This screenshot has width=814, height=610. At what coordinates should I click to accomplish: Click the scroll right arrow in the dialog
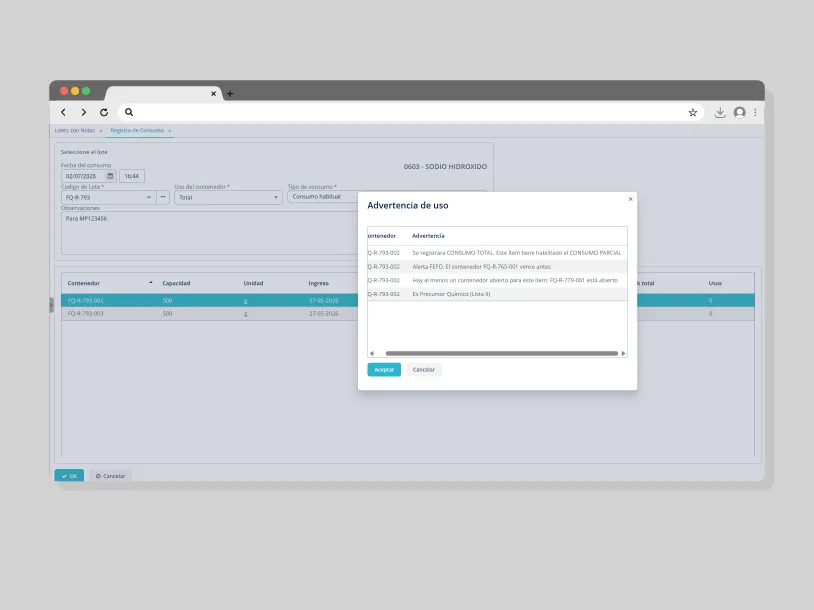click(x=623, y=354)
